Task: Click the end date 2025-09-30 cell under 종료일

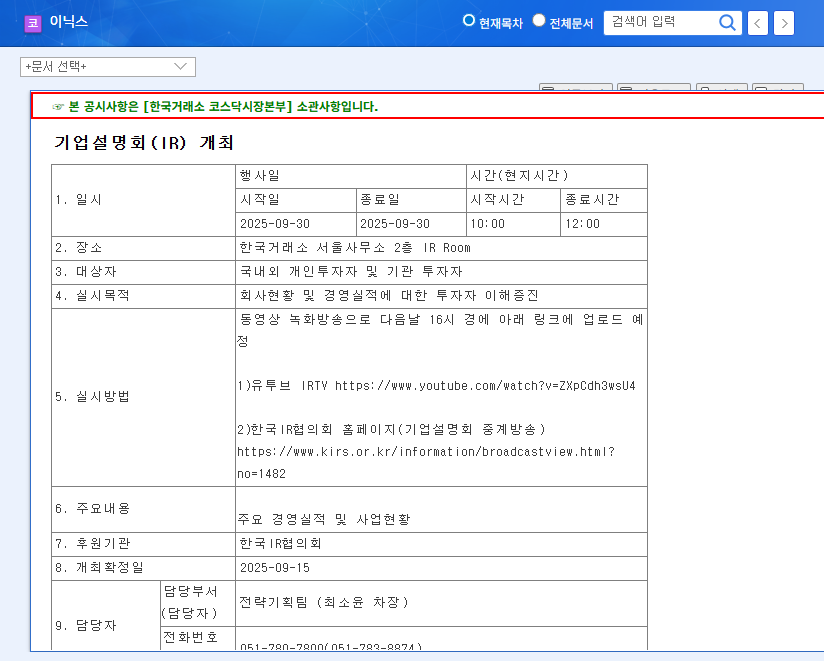Action: [411, 224]
